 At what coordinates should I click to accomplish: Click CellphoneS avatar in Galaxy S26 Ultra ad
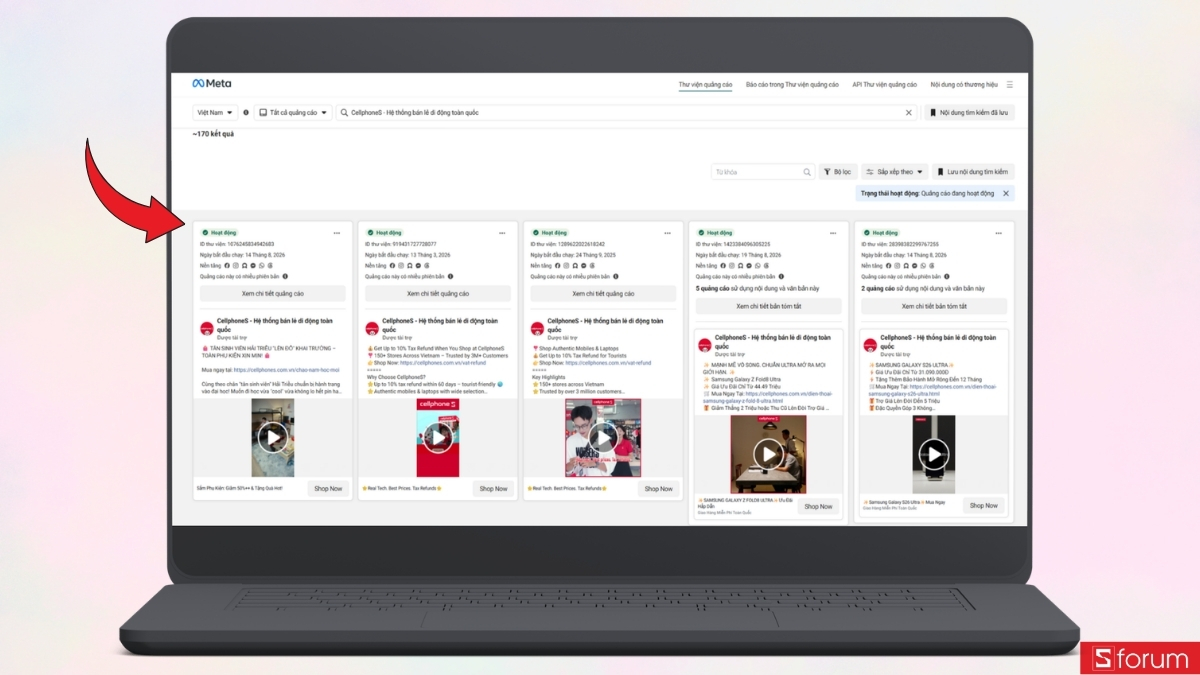tap(869, 344)
